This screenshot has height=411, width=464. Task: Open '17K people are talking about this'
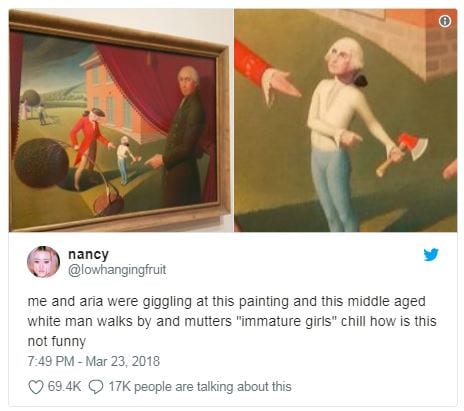(200, 387)
